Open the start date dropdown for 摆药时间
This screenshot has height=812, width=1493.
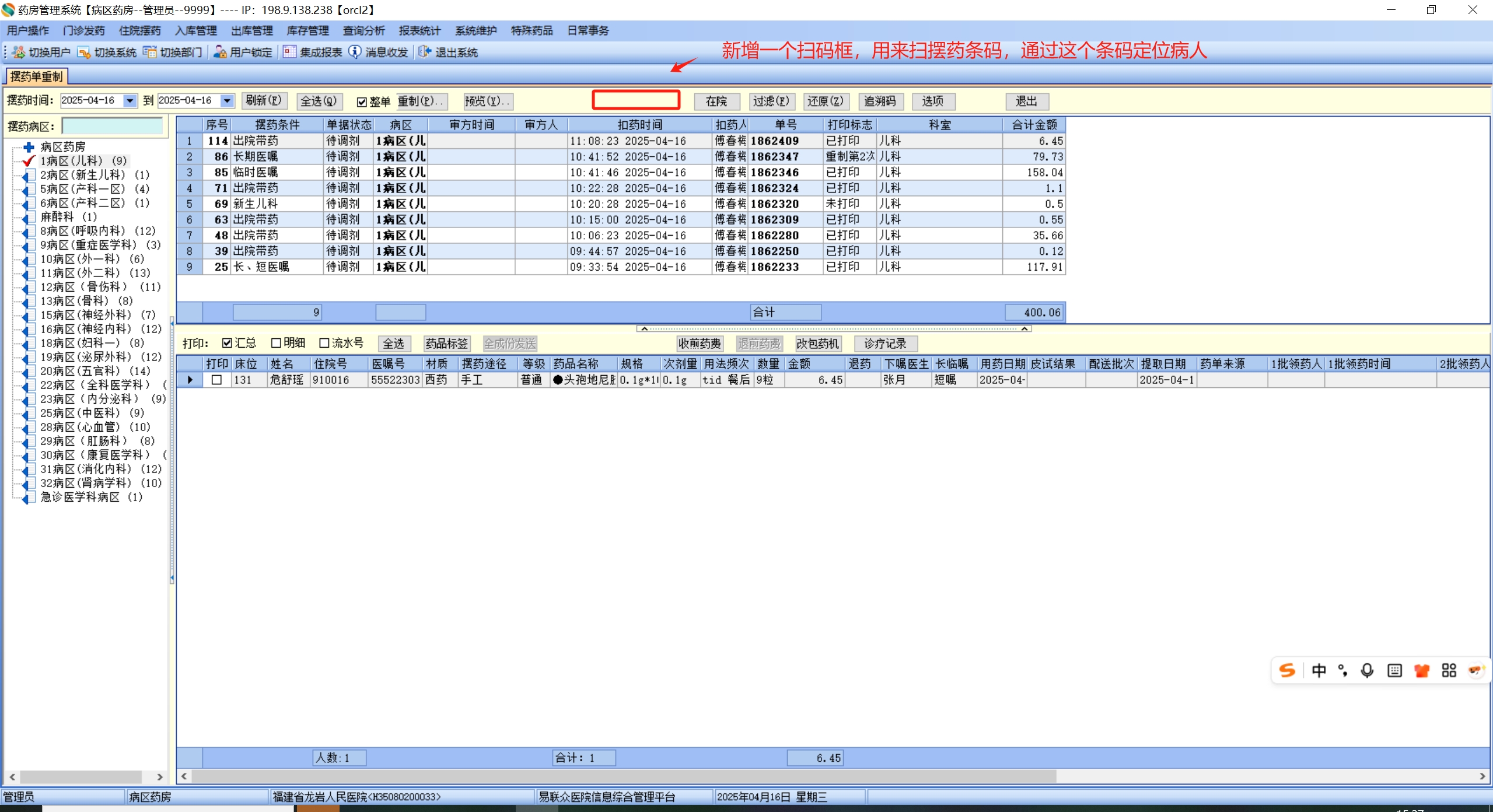click(130, 101)
